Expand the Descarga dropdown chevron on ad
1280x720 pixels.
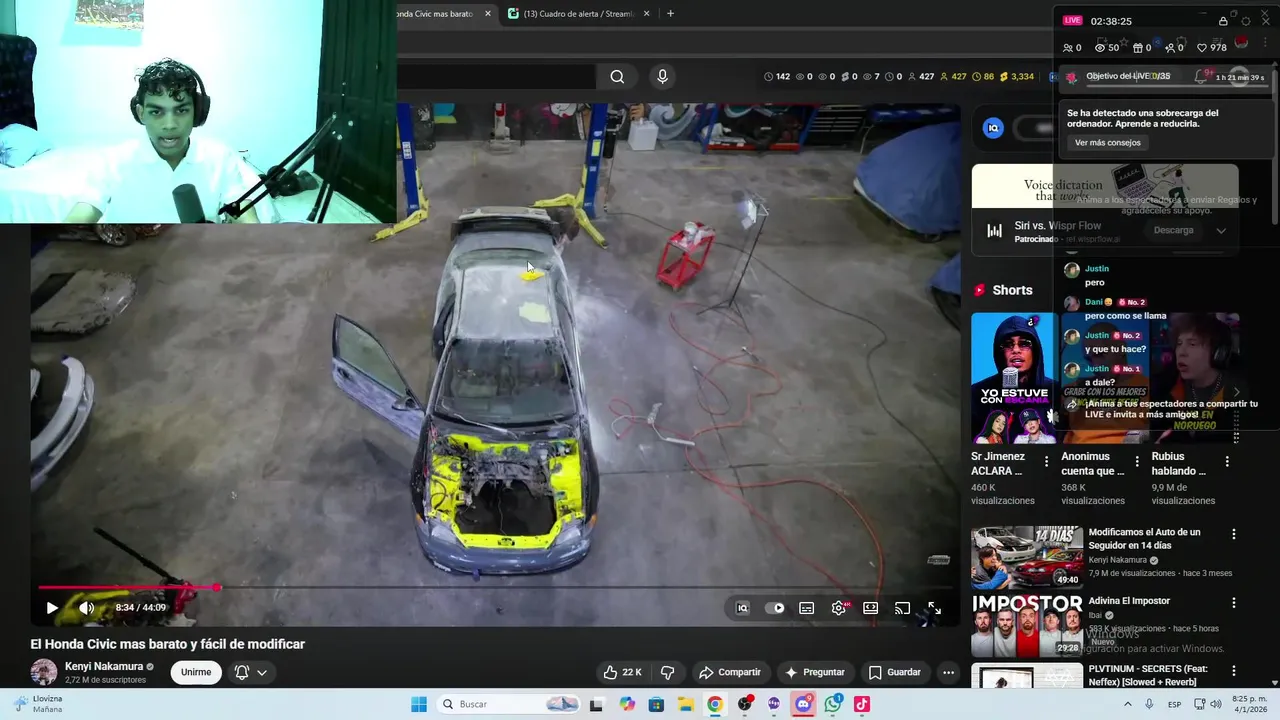[1221, 230]
